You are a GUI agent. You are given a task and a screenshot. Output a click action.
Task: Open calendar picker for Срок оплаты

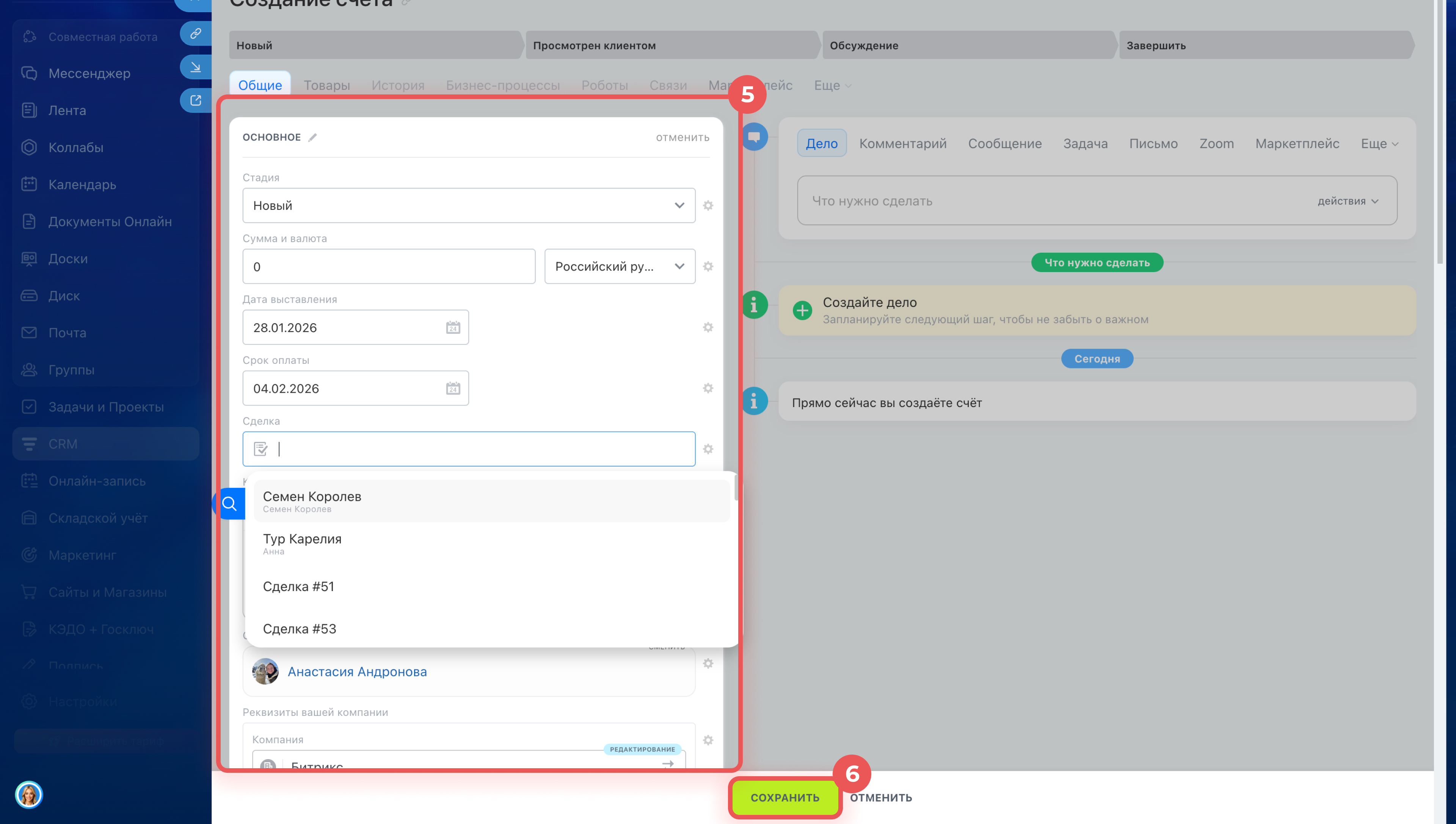[x=452, y=389]
